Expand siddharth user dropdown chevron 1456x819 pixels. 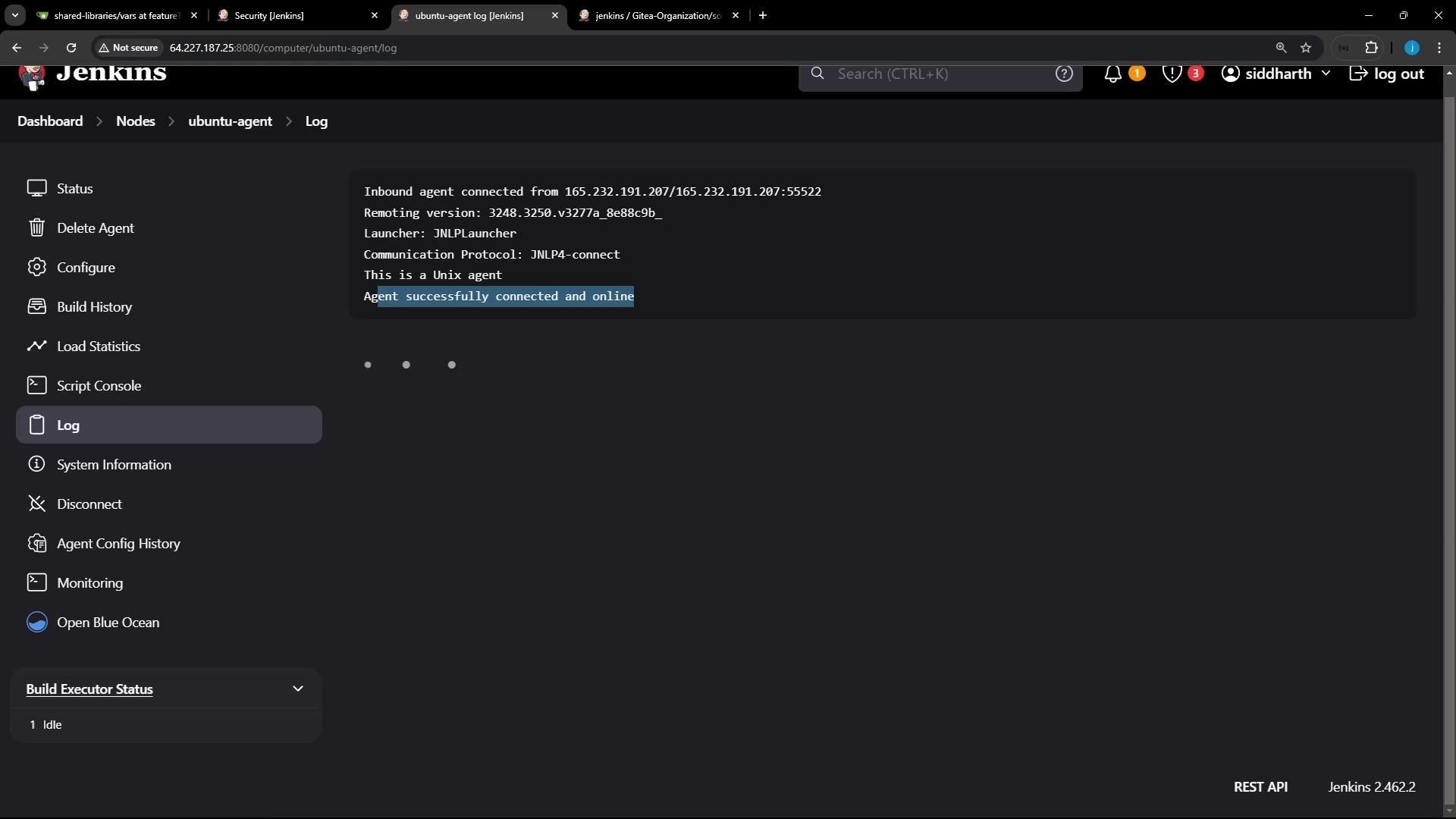pyautogui.click(x=1326, y=74)
